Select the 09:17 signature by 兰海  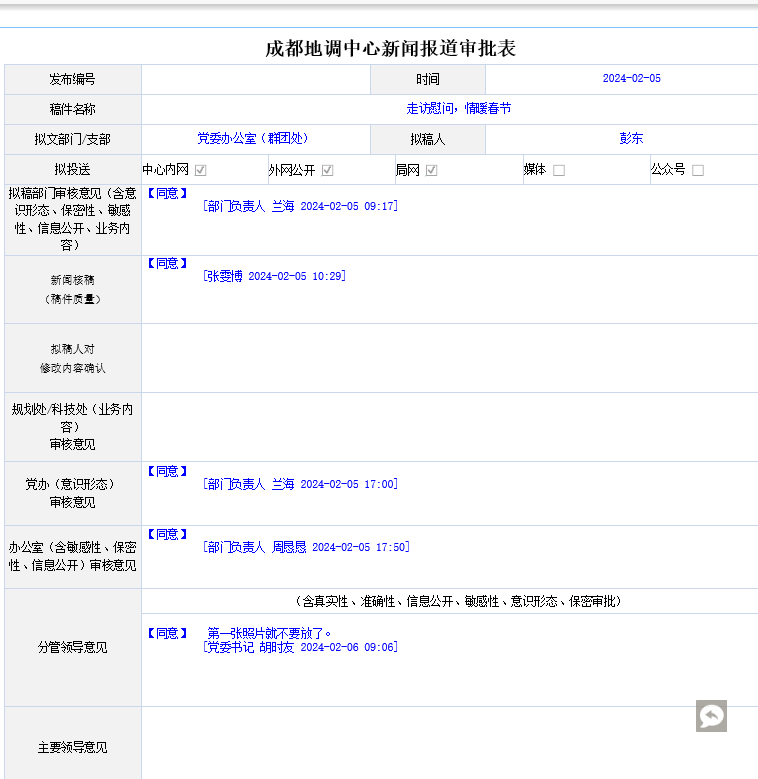[x=300, y=206]
